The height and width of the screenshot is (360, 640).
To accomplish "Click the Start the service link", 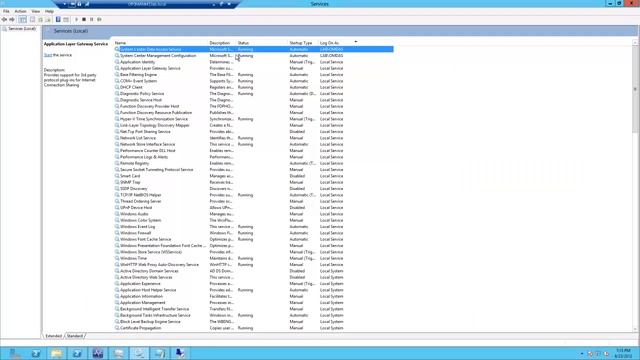I will pyautogui.click(x=48, y=55).
